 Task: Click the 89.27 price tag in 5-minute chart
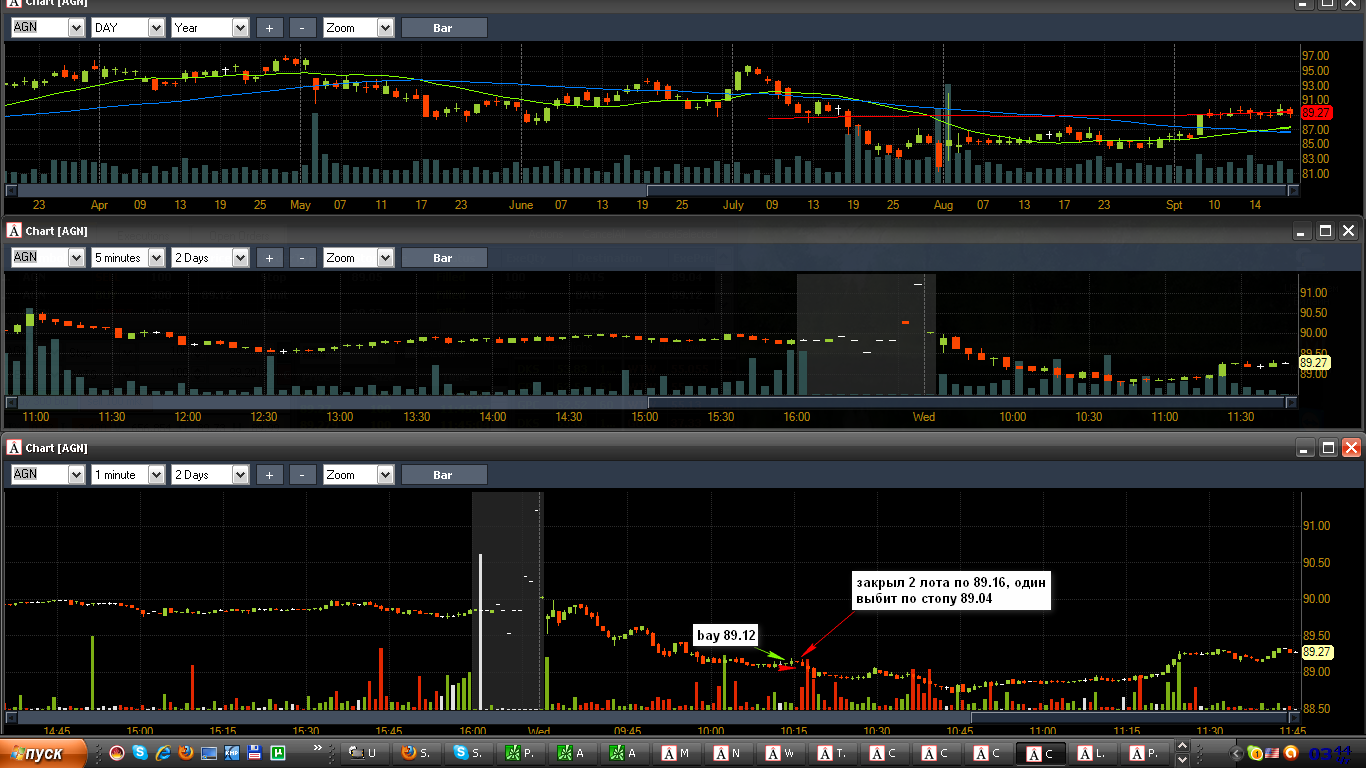[1314, 362]
